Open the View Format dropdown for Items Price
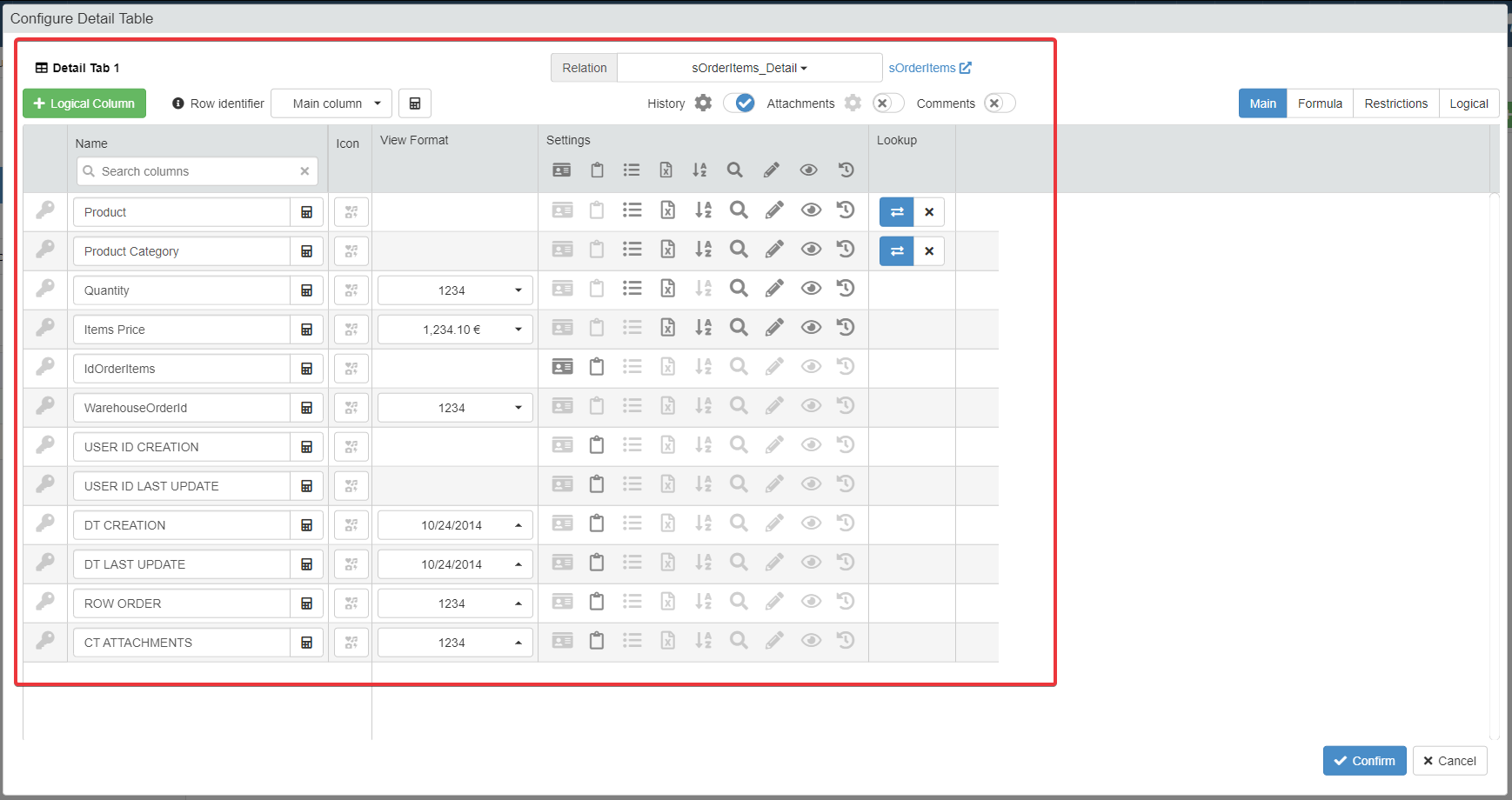Viewport: 1512px width, 800px height. click(x=455, y=330)
